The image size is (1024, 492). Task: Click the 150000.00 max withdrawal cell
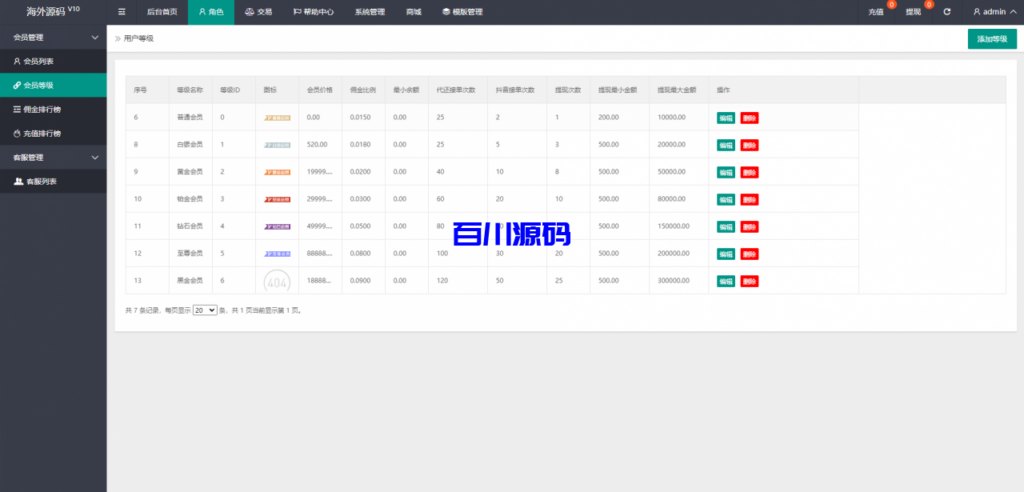679,227
